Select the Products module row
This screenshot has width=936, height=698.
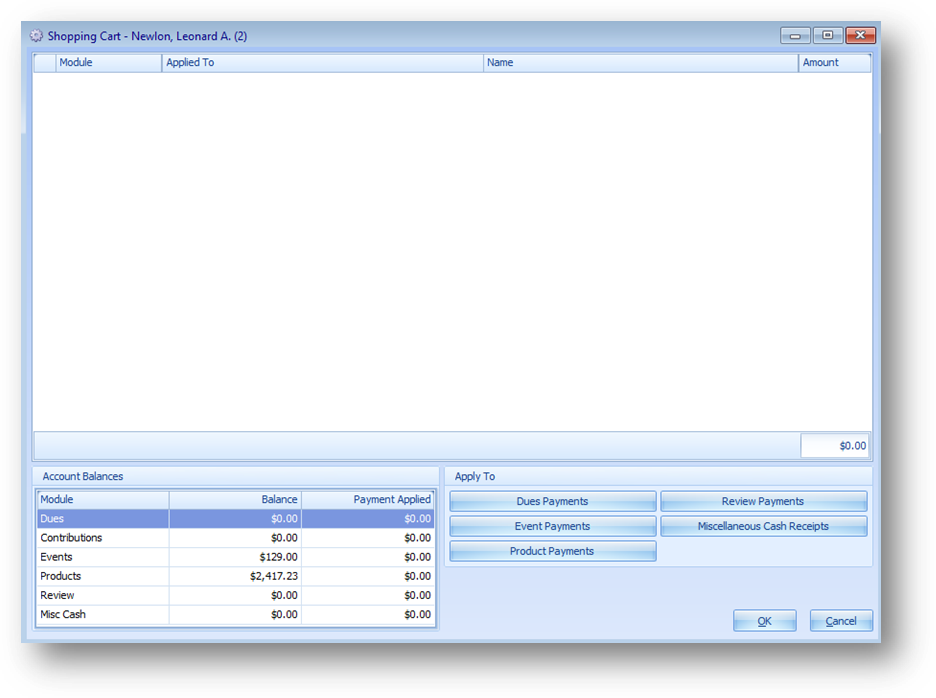[x=236, y=576]
